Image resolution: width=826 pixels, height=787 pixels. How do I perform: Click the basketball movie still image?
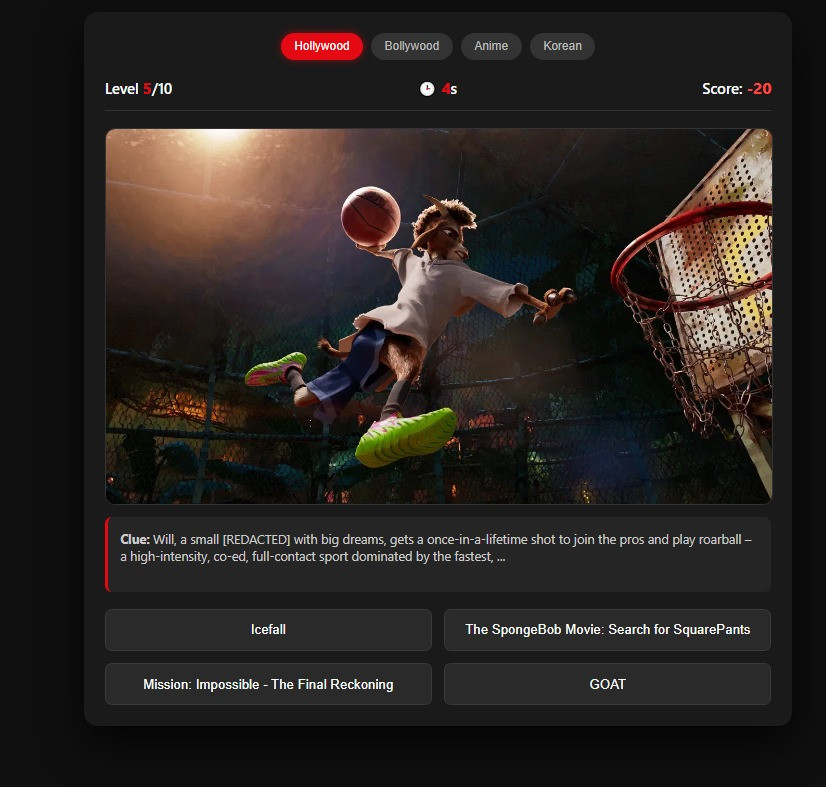click(x=438, y=316)
